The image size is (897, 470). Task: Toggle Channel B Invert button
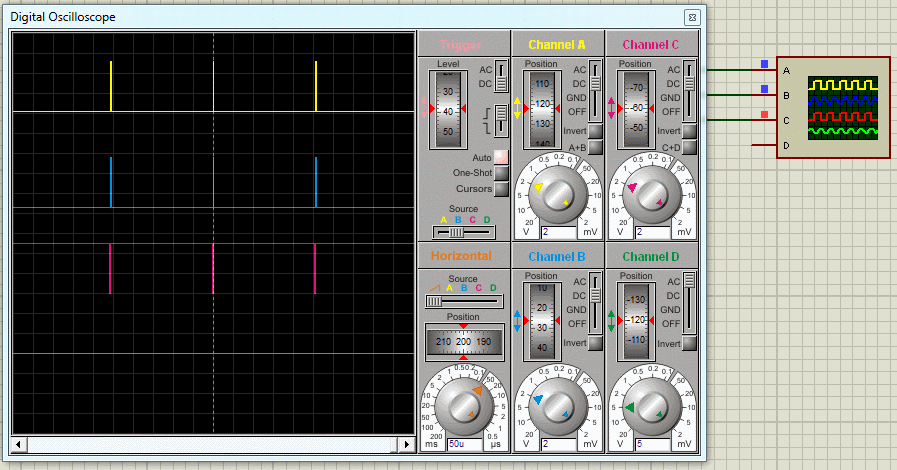click(x=596, y=343)
